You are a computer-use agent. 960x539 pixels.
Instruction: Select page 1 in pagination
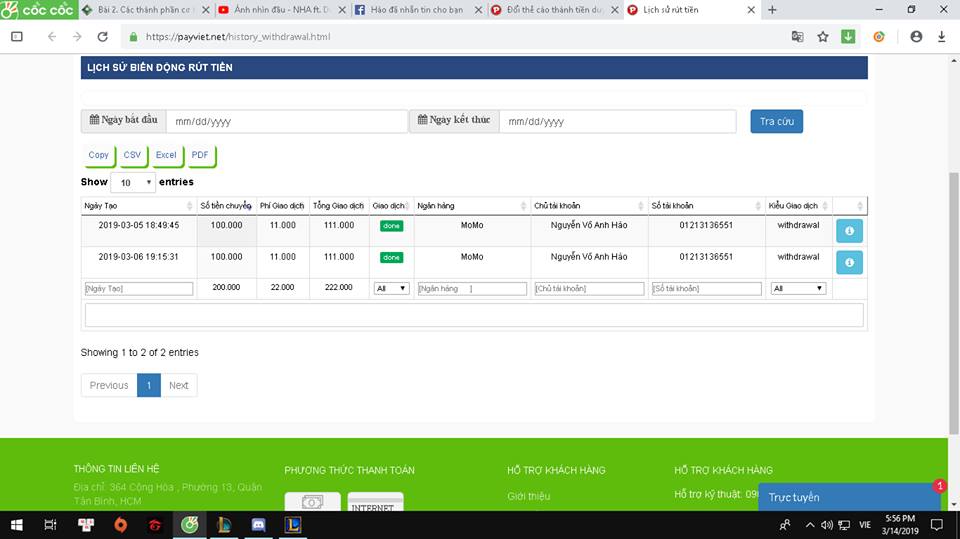click(149, 385)
